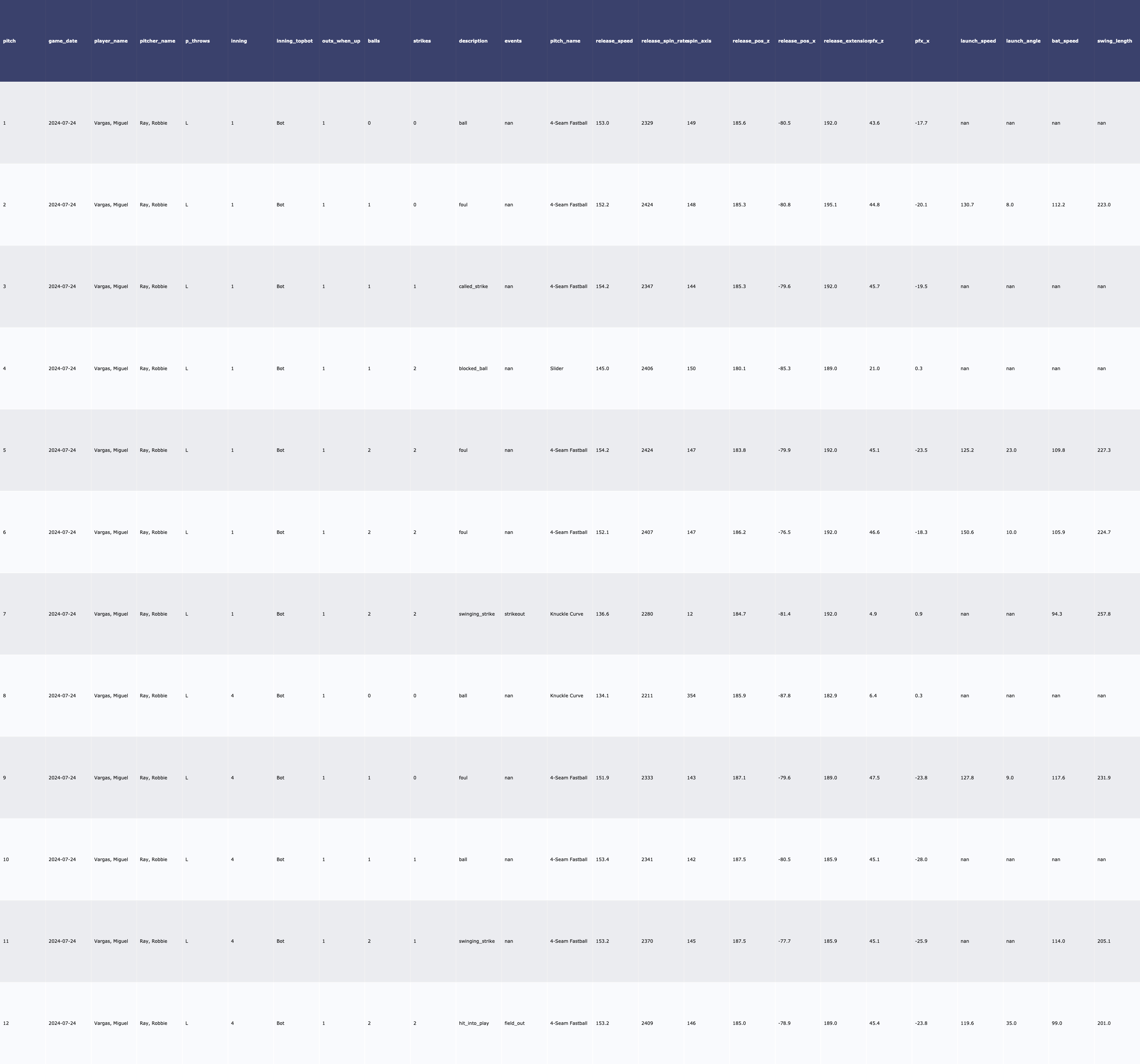1140x1064 pixels.
Task: Click the spin_axis column header
Action: click(700, 41)
